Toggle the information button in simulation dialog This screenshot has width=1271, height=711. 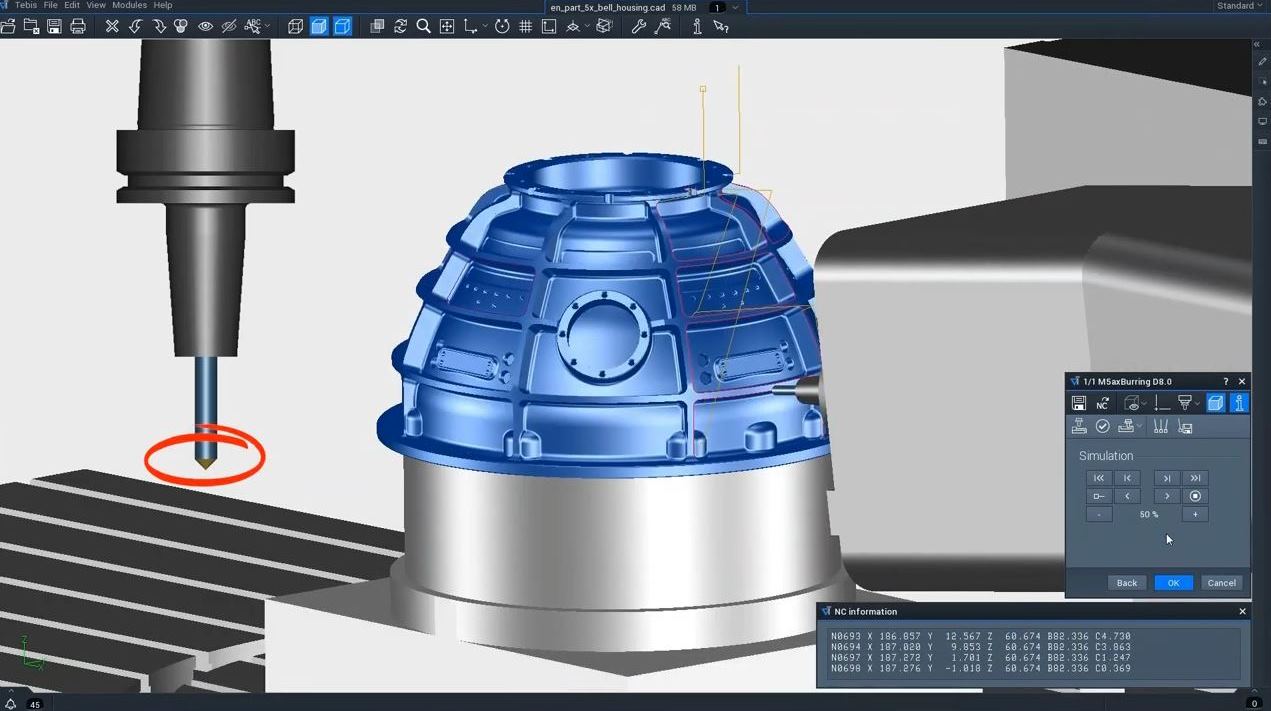point(1239,403)
